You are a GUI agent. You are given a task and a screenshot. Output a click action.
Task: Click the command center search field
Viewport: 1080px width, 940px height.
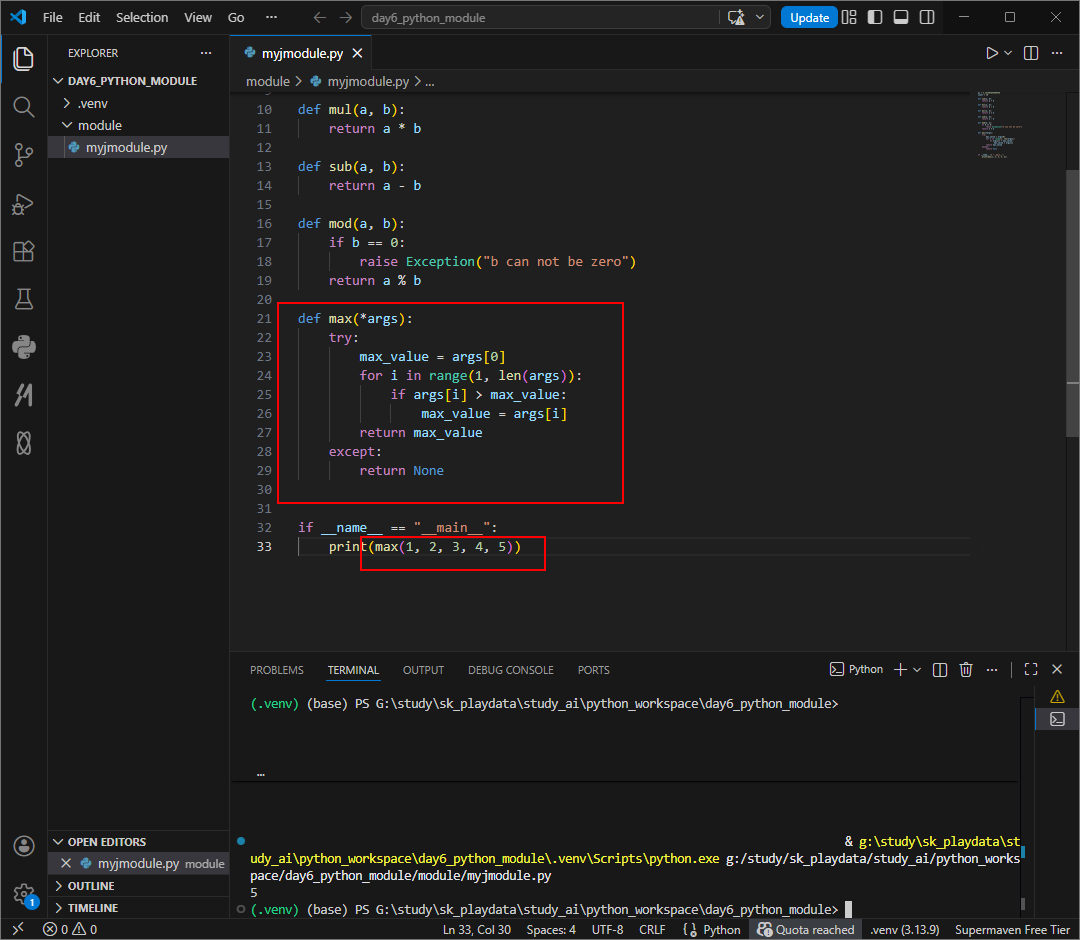point(540,18)
